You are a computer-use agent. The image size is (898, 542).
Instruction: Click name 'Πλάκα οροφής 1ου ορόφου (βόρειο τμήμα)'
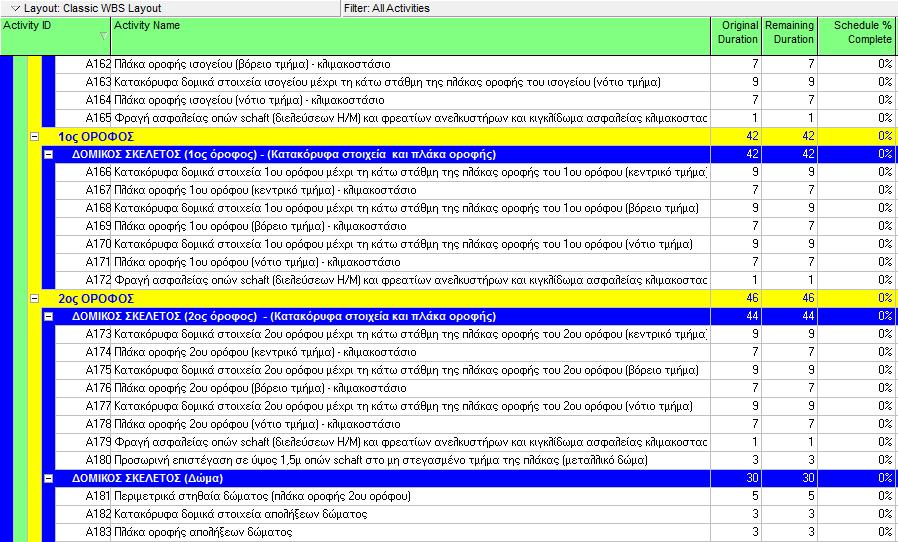pos(220,226)
